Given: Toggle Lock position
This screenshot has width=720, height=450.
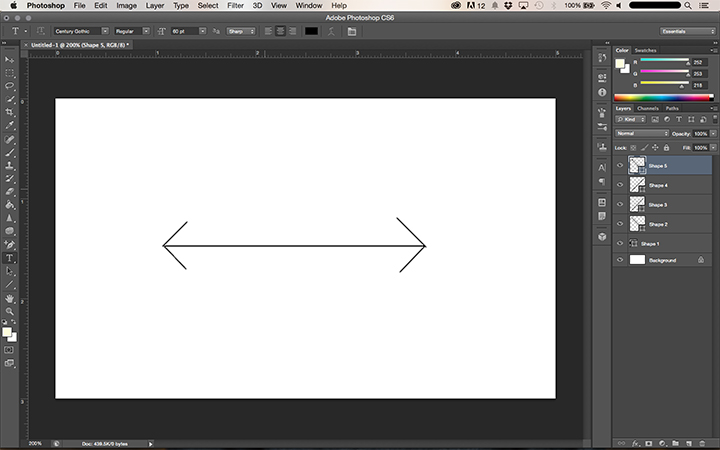Looking at the screenshot, I should tap(655, 148).
